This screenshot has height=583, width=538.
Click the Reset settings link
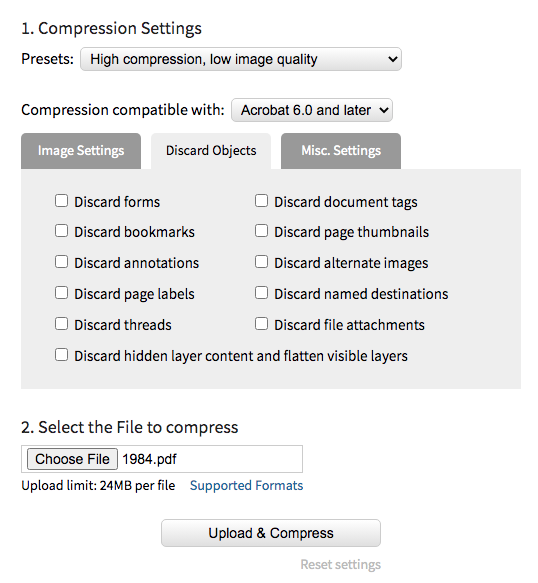pos(341,564)
